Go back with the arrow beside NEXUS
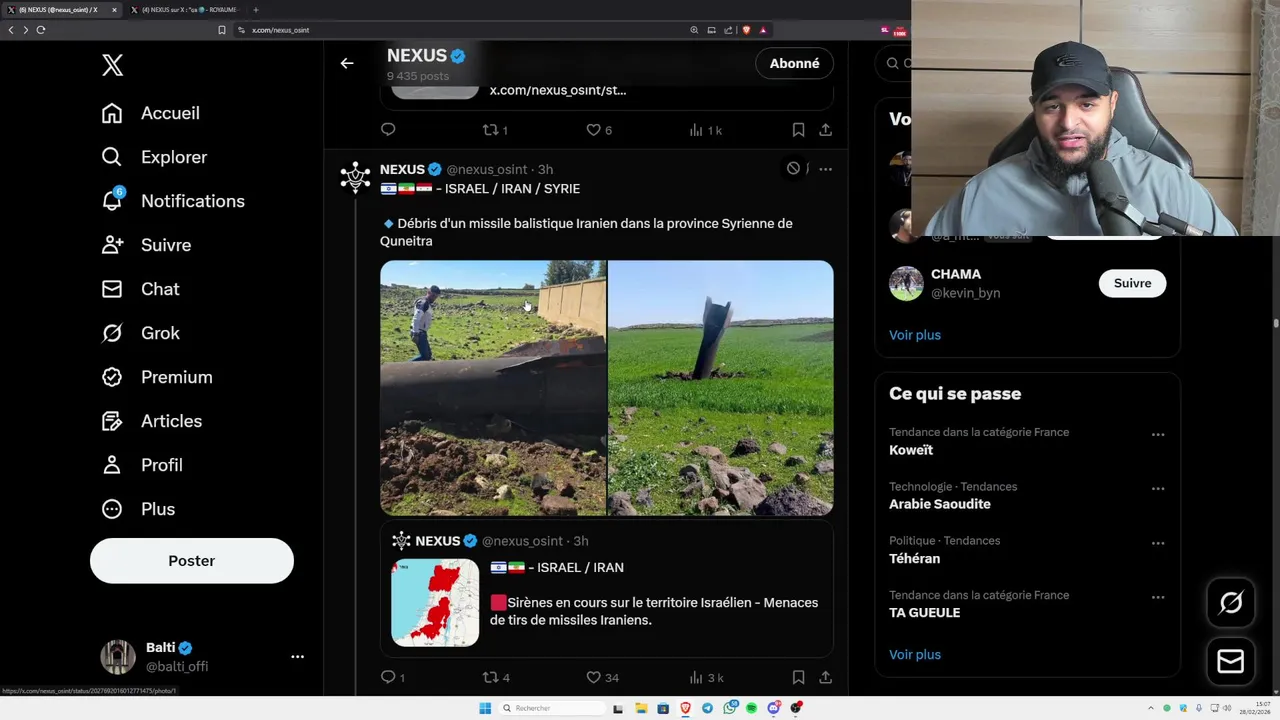 pos(347,63)
